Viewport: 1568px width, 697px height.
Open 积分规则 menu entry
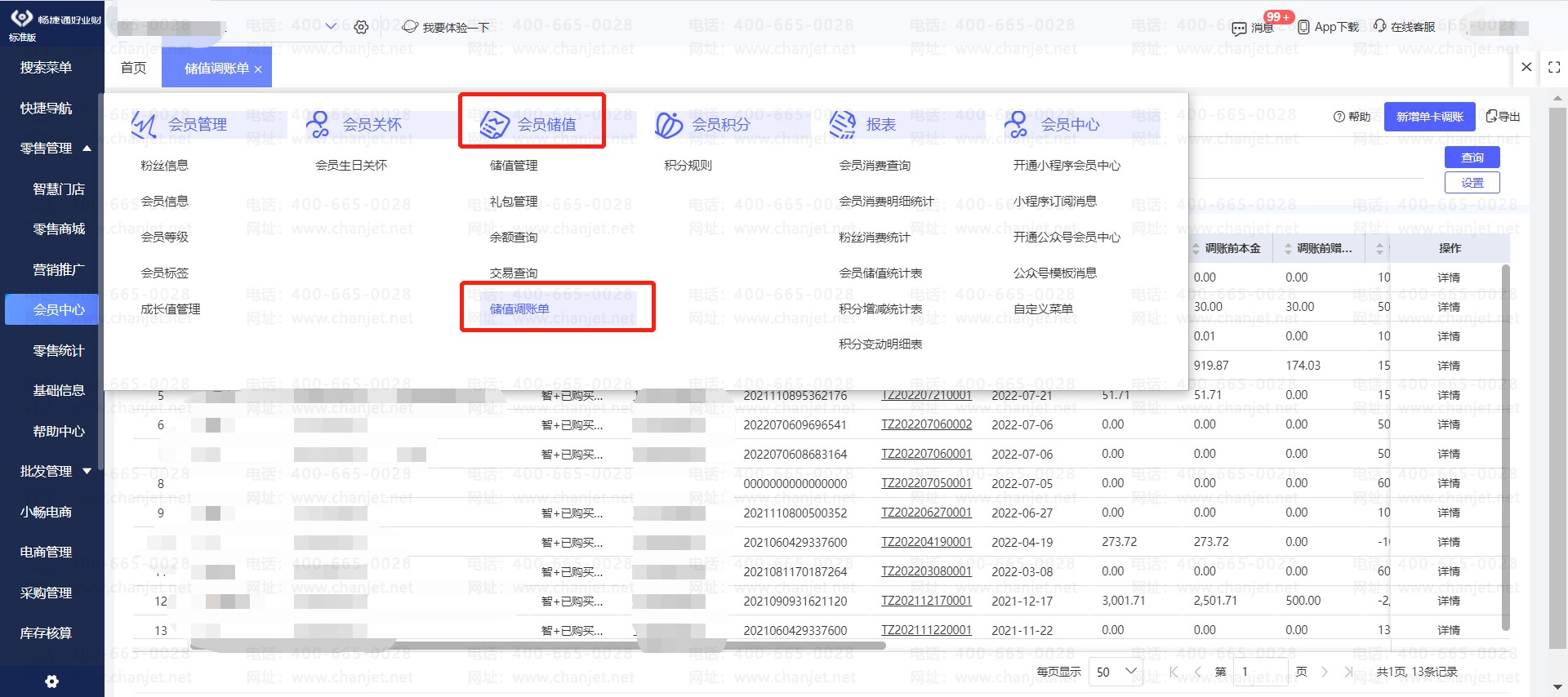click(x=688, y=165)
